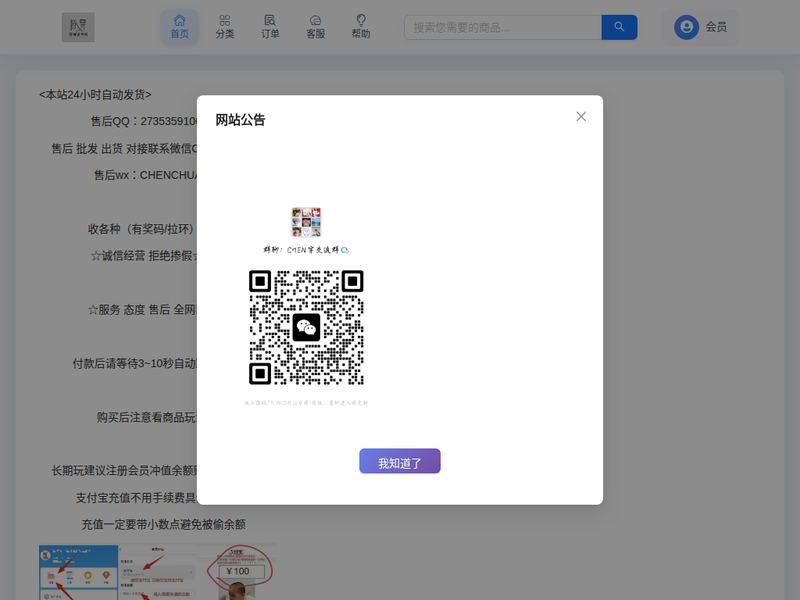
Task: Click the recharge tutorial image with ¥100
Action: pyautogui.click(x=238, y=572)
